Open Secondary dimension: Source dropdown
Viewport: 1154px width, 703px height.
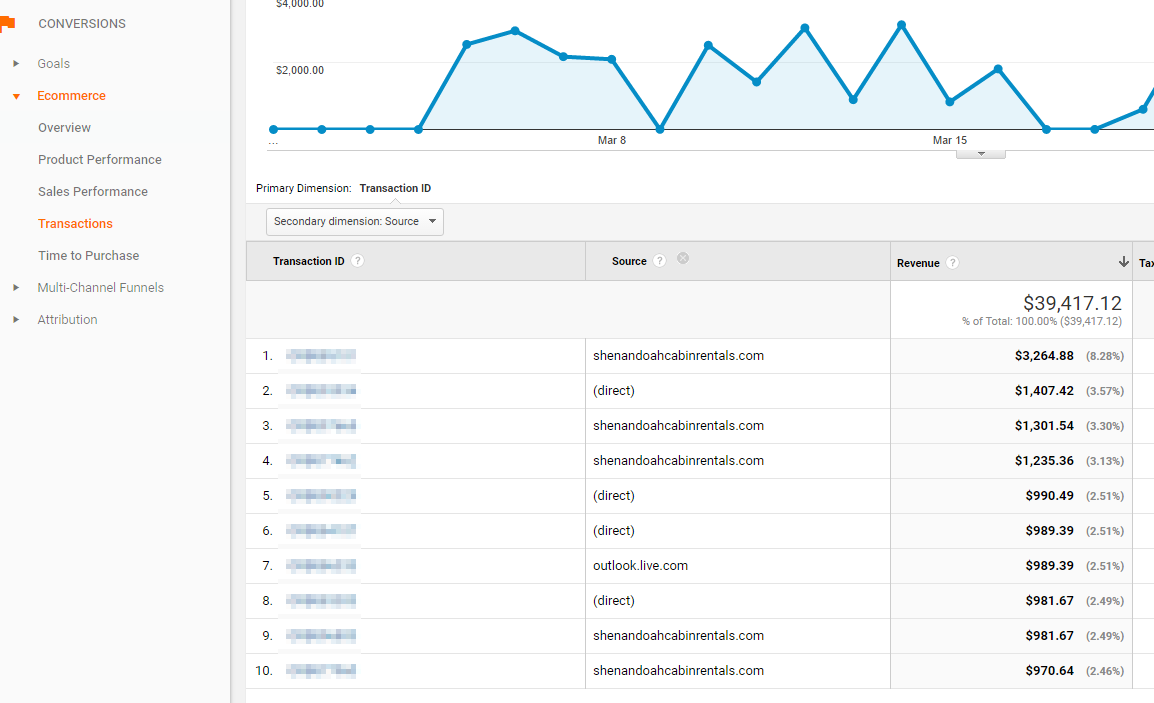click(x=355, y=222)
